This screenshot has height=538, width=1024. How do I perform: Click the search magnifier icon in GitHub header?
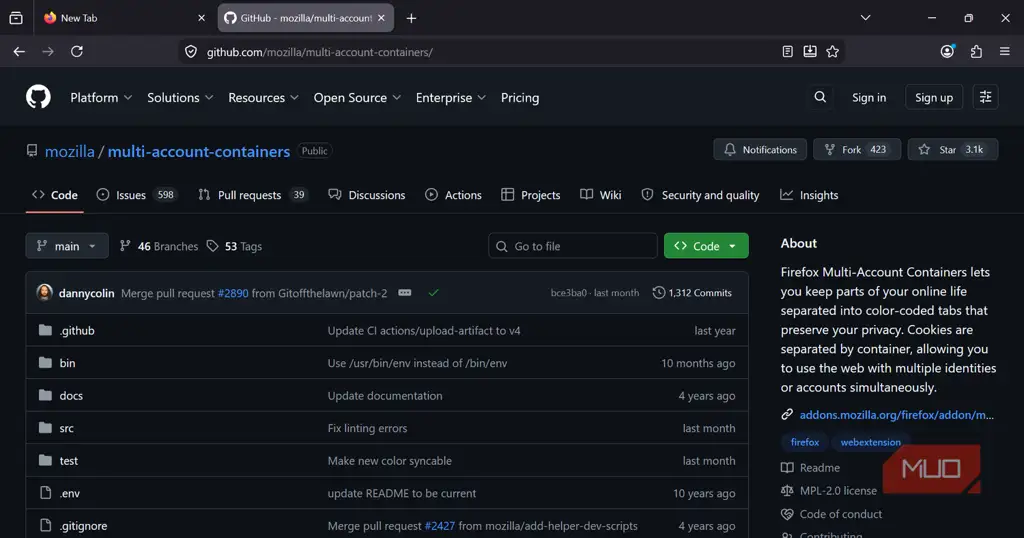820,97
